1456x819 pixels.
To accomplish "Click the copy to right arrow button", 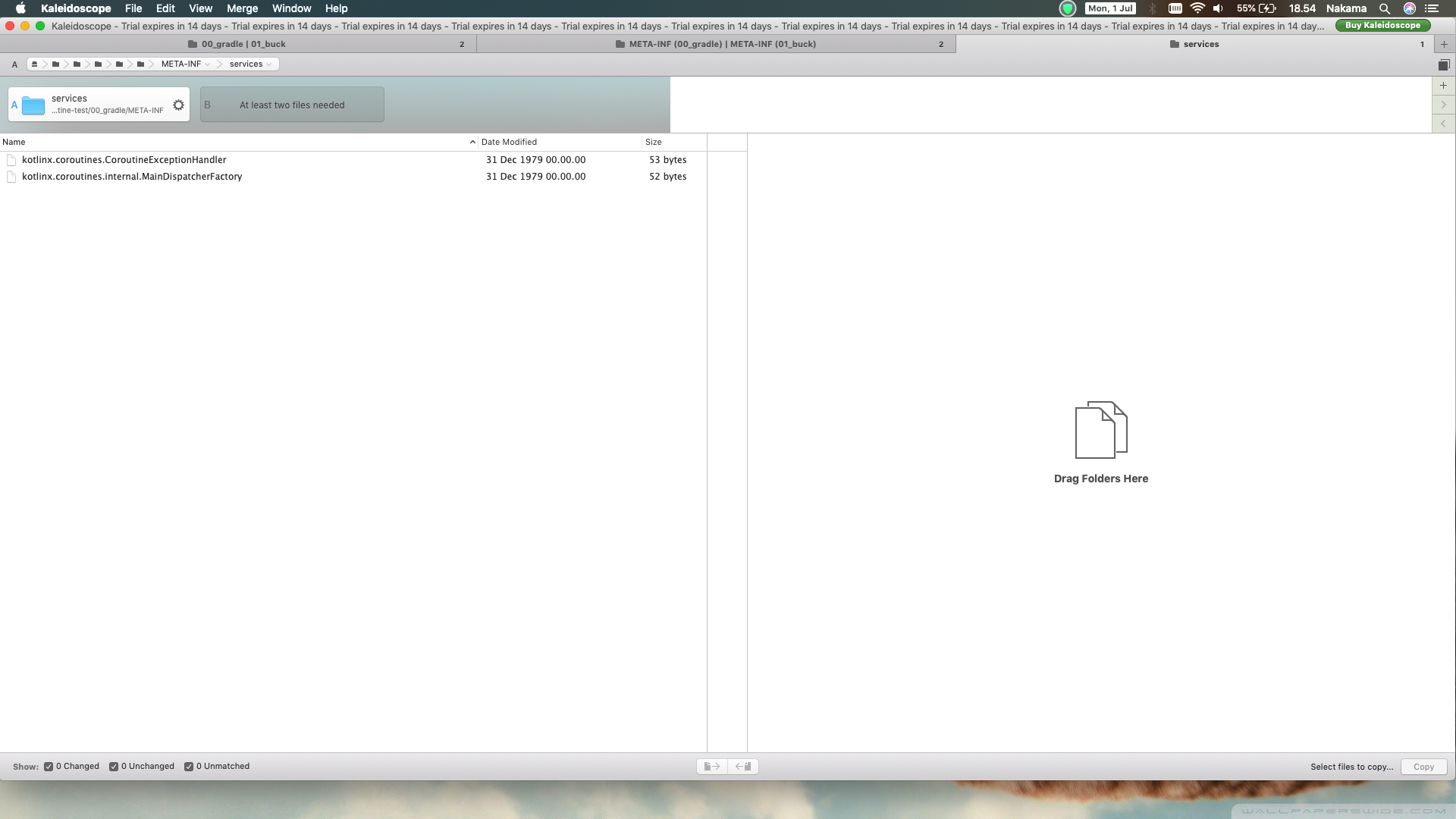I will pos(711,767).
